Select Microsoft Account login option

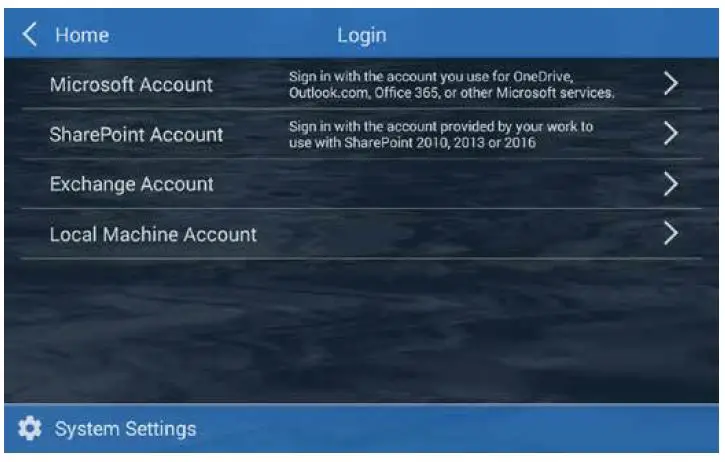(131, 85)
